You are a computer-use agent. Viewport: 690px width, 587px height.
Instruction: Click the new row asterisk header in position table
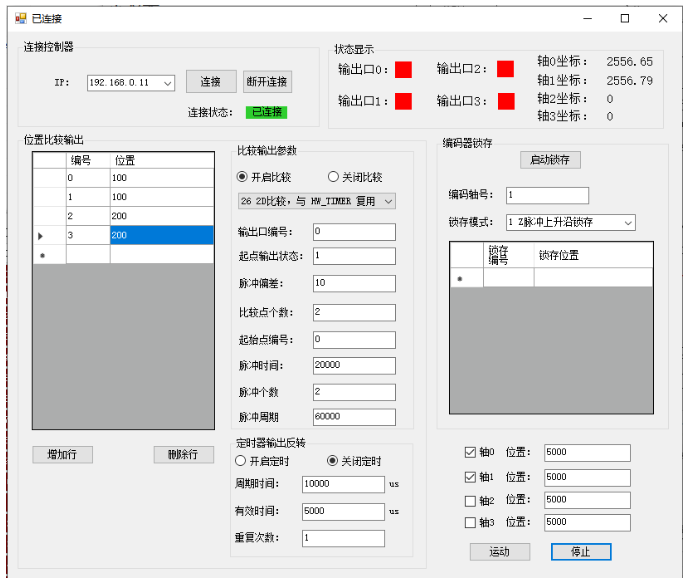tap(50, 255)
